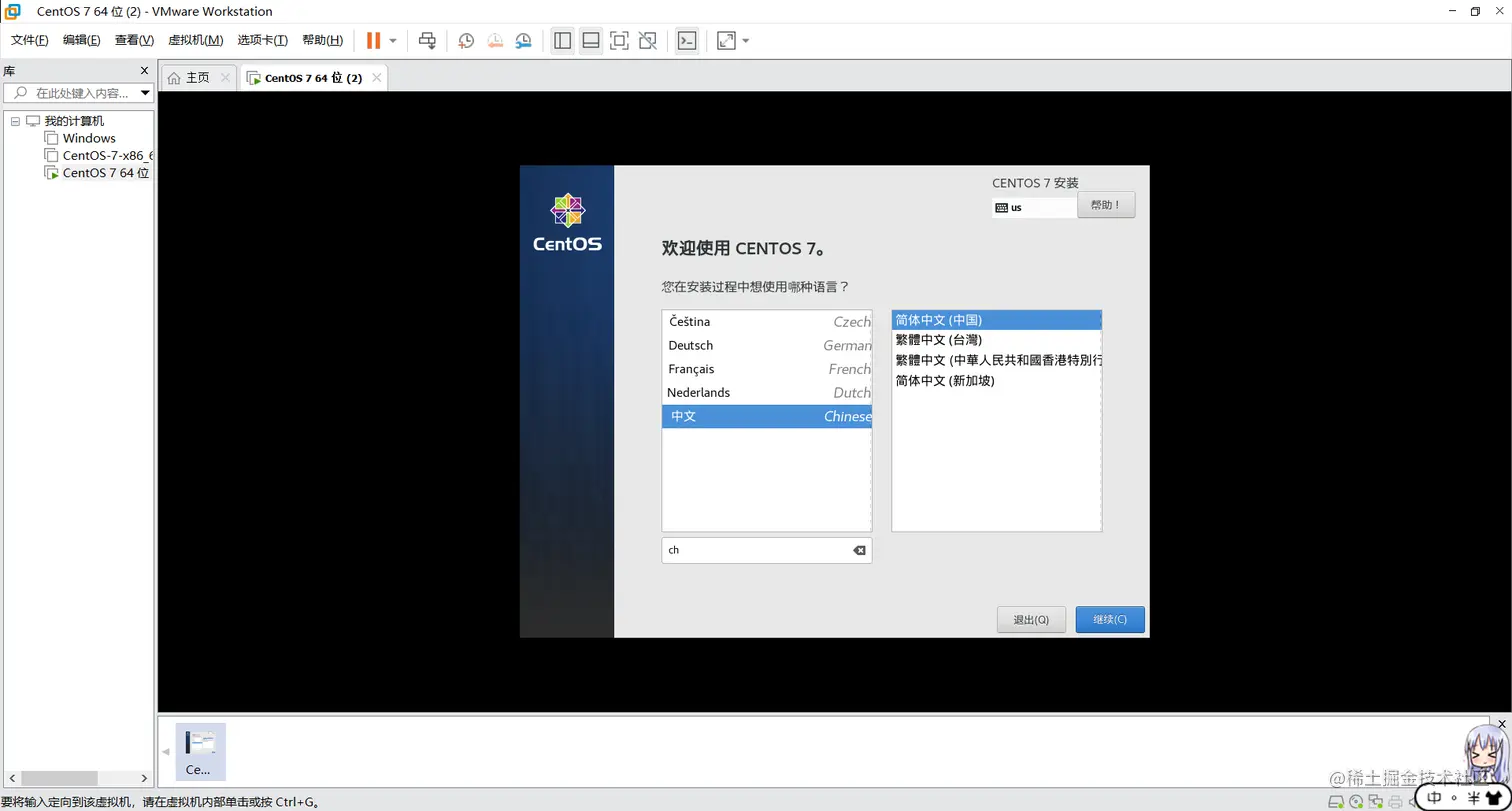Click the hard disk status bar icon
Image resolution: width=1512 pixels, height=811 pixels.
1337,802
